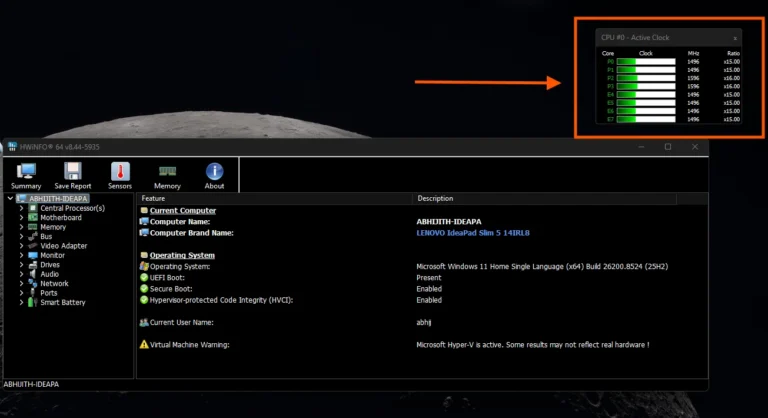The height and width of the screenshot is (418, 768).
Task: Select the Central Processor(s) chip icon
Action: tap(33, 208)
